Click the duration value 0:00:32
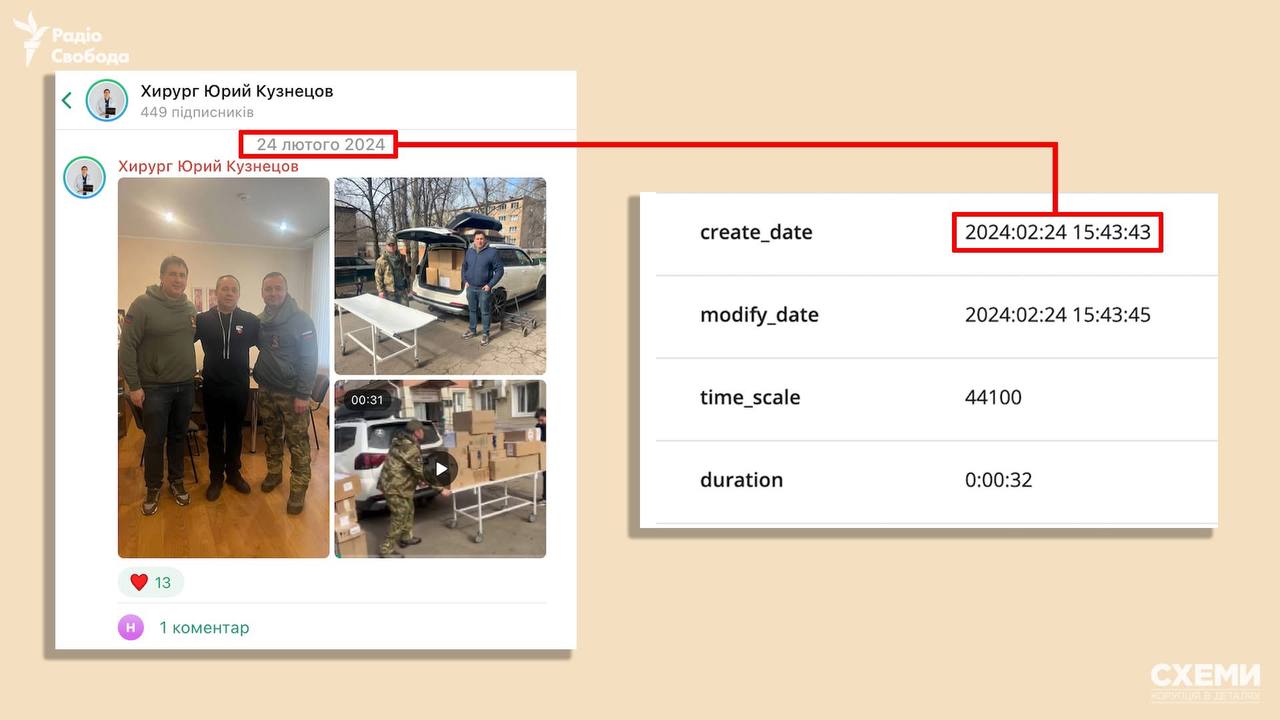The image size is (1280, 720). (998, 480)
